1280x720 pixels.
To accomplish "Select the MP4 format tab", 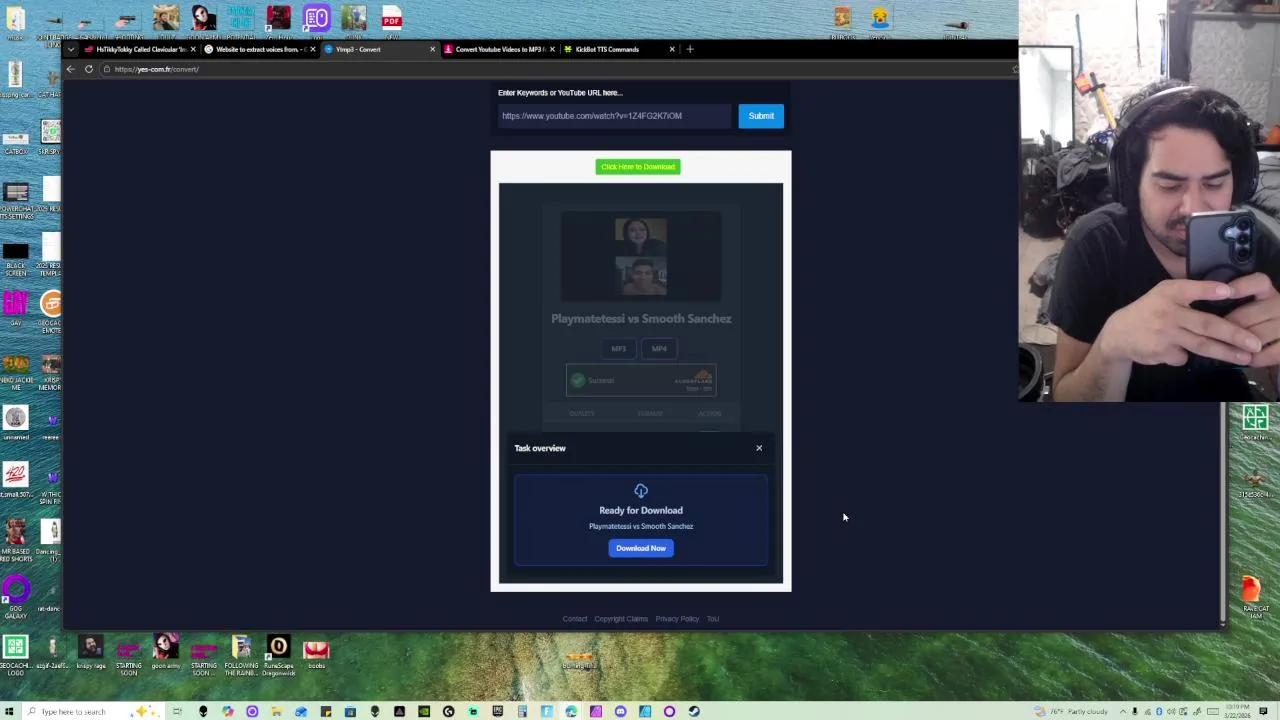I will pos(659,349).
